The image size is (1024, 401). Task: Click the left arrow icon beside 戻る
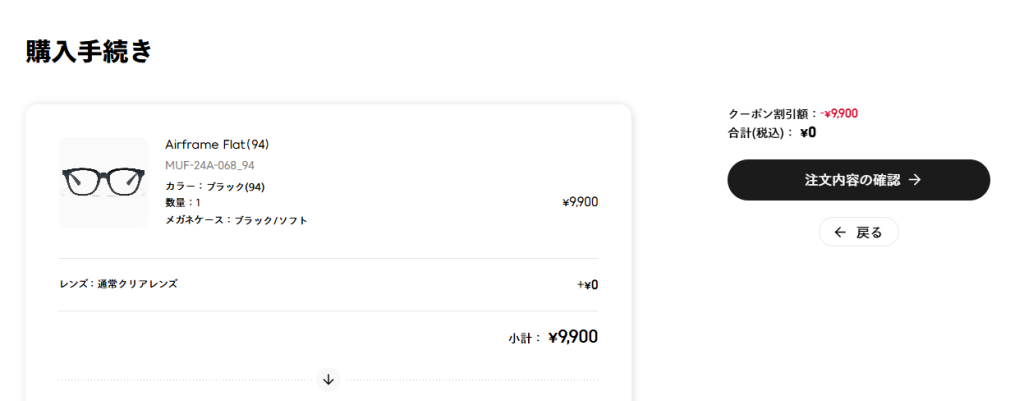(x=840, y=233)
